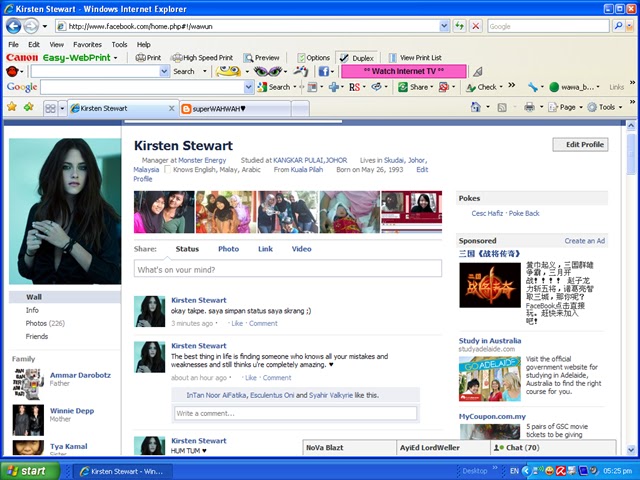The width and height of the screenshot is (640, 480).
Task: Expand the address bar history dropdown
Action: coord(444,27)
